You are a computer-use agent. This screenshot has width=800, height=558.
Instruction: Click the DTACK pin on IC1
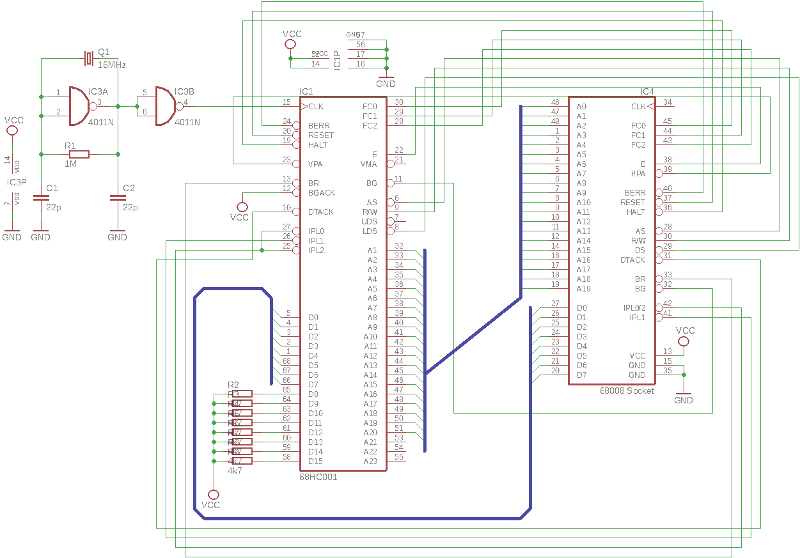pos(321,212)
